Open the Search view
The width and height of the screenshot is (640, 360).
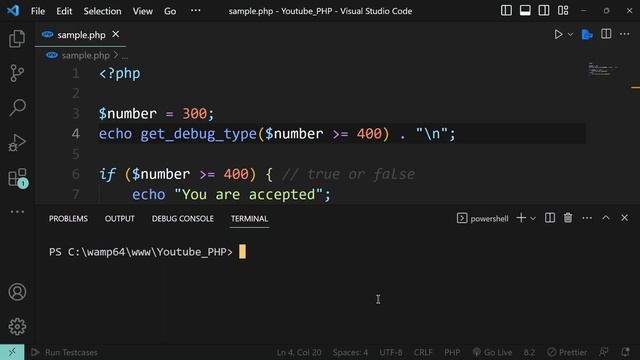17,108
